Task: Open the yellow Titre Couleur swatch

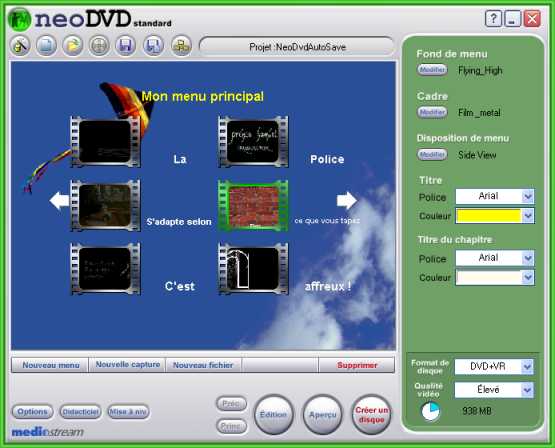Action: (489, 216)
